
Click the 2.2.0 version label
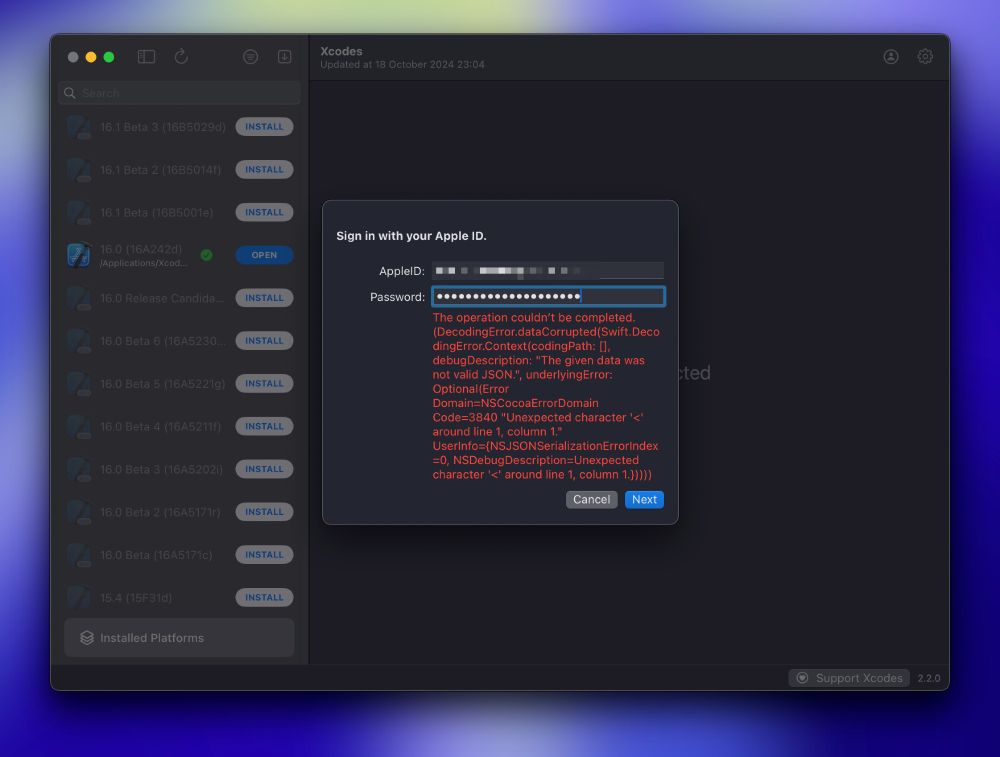(929, 678)
